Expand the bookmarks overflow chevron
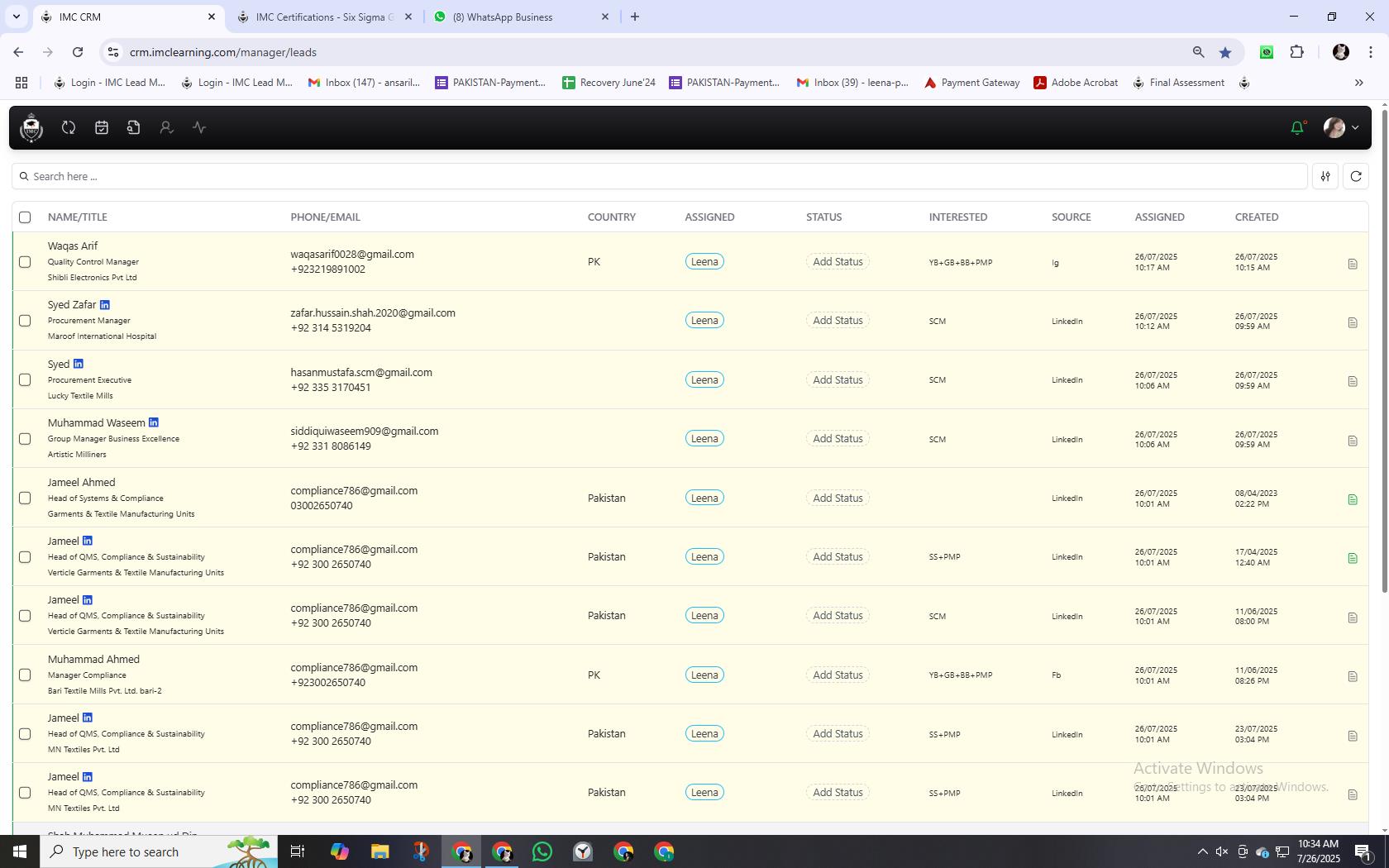The width and height of the screenshot is (1389, 868). (1358, 83)
